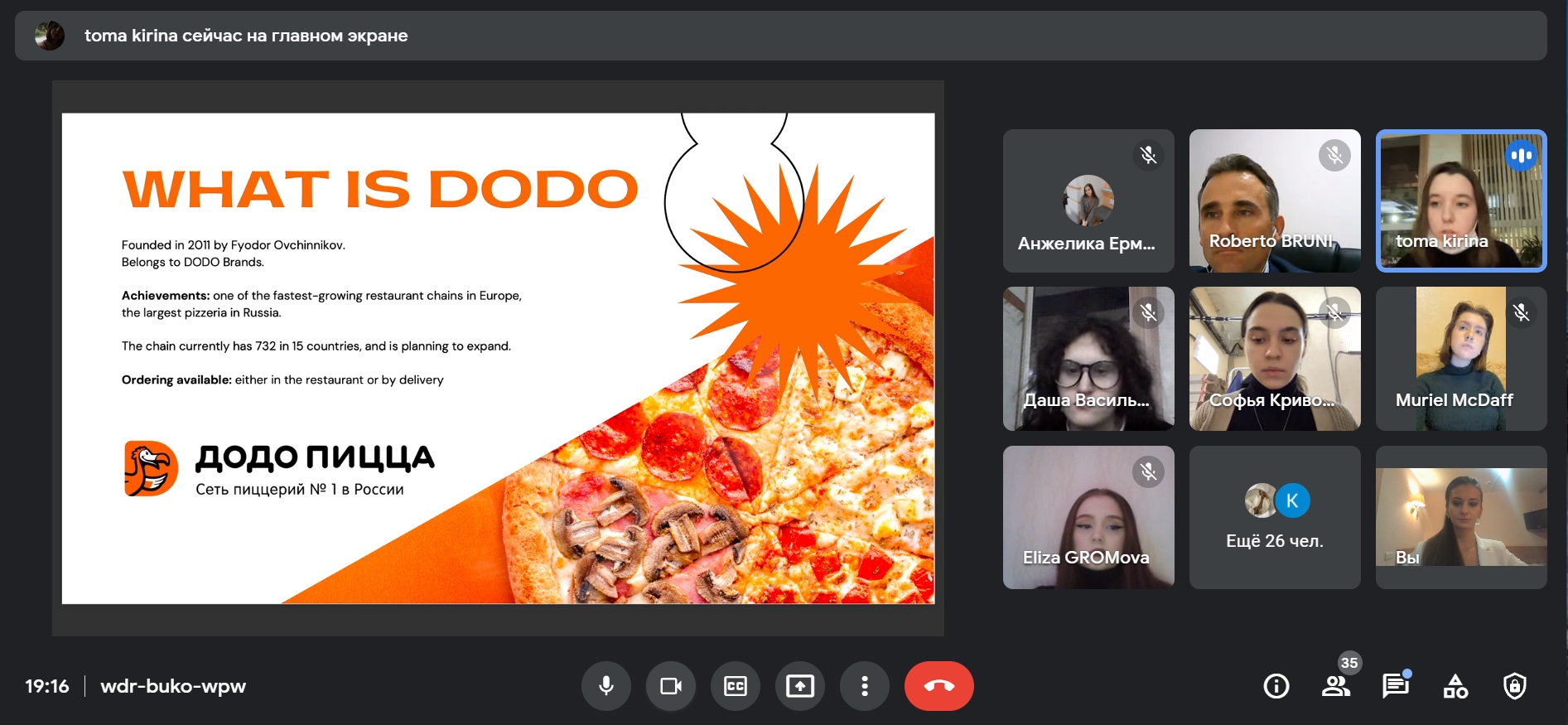Screen dimensions: 1568x725
Task: Click 'The chain currently has 732' line
Action: (316, 346)
